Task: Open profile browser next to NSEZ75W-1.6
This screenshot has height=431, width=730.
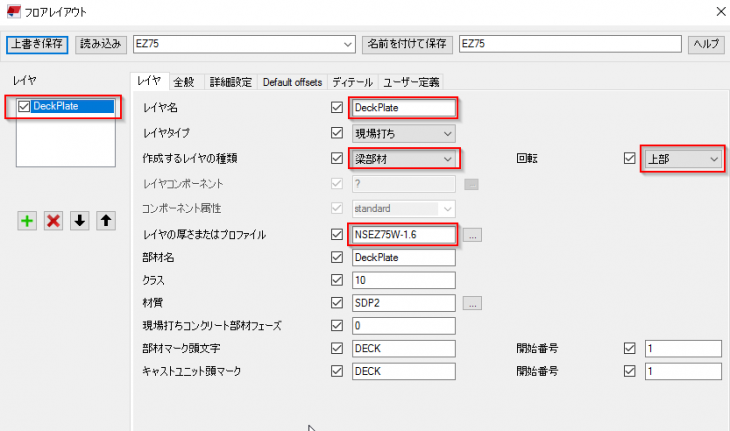Action: [x=472, y=235]
